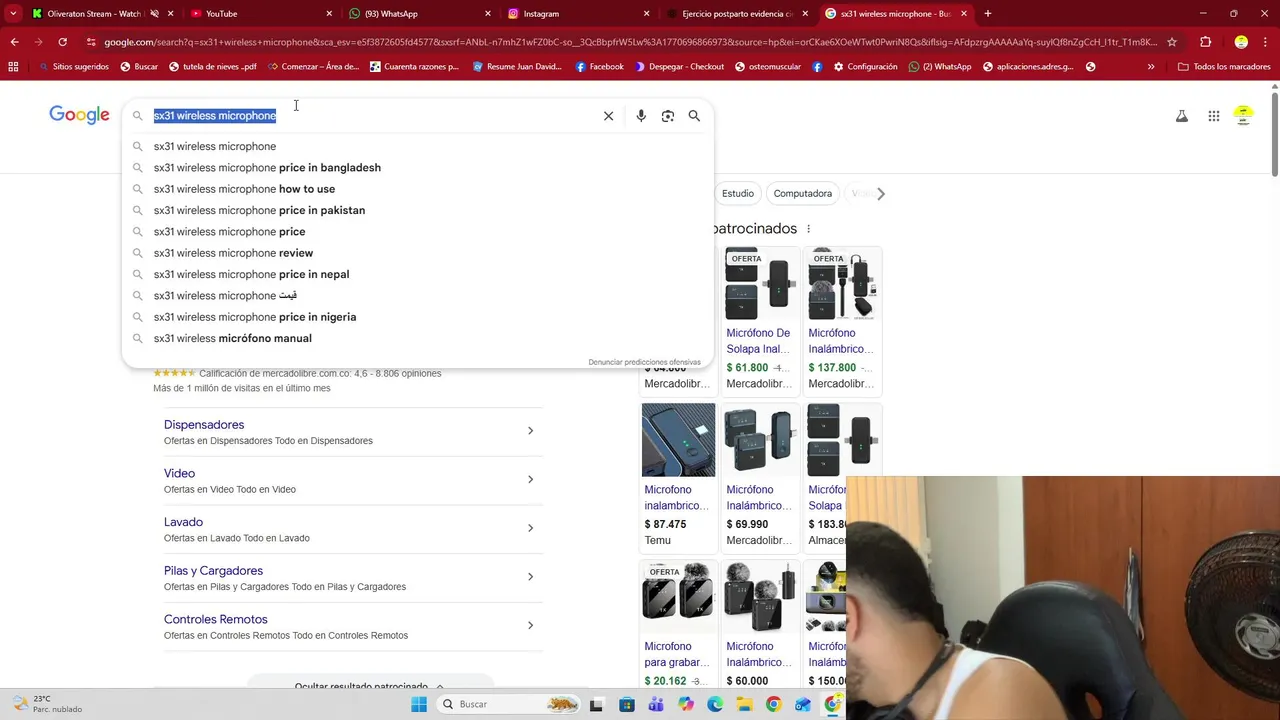Open Resume Juan David bookmark
Screen dimensions: 1280x720
click(x=517, y=67)
